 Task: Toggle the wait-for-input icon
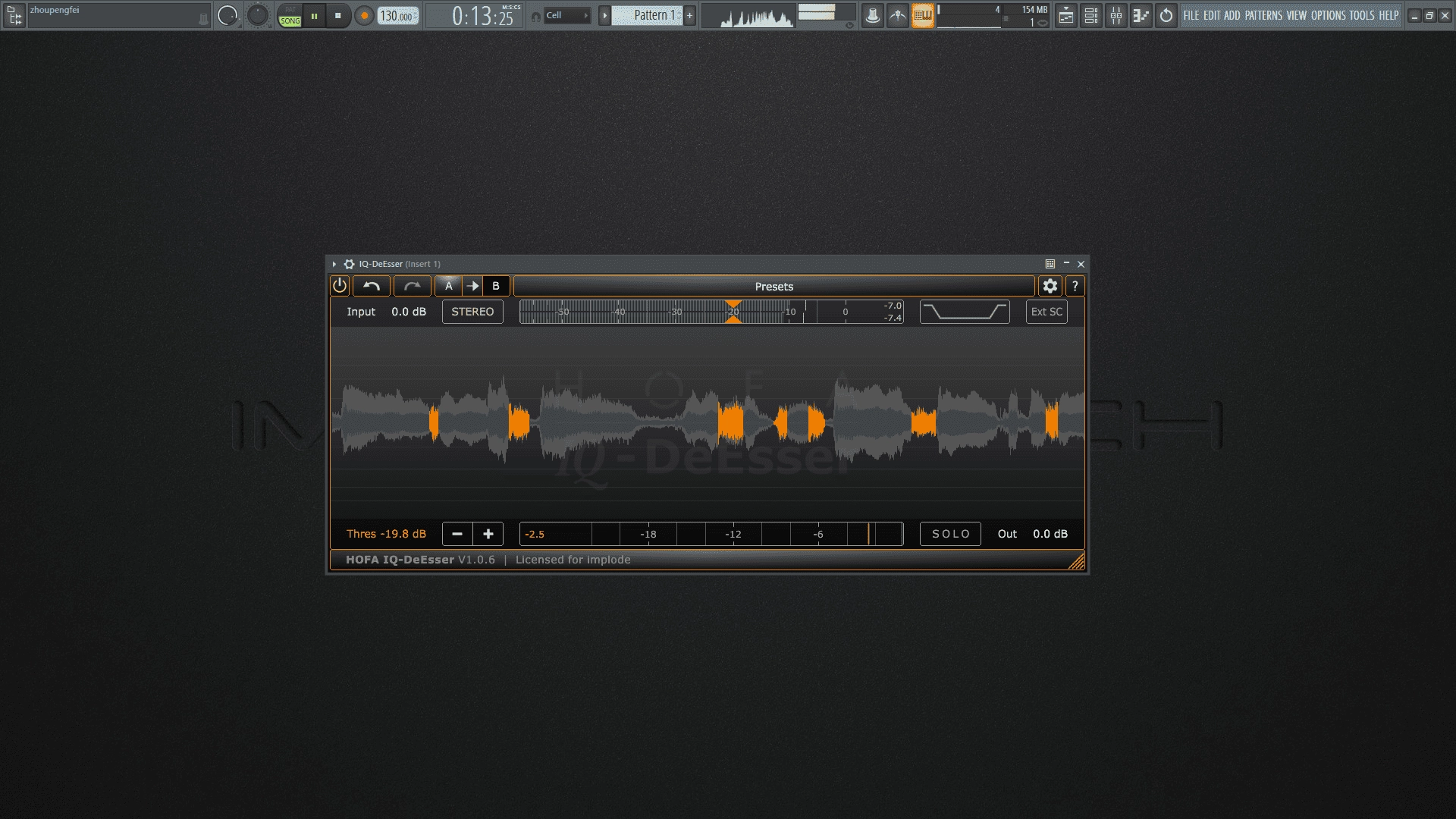897,15
